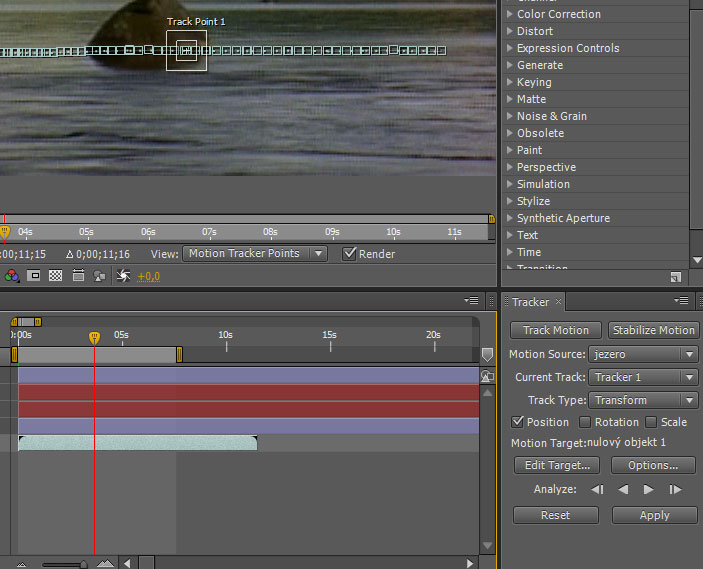Screen dimensions: 703x569
Task: Open the View Motion Tracker Points dropdown
Action: 255,253
